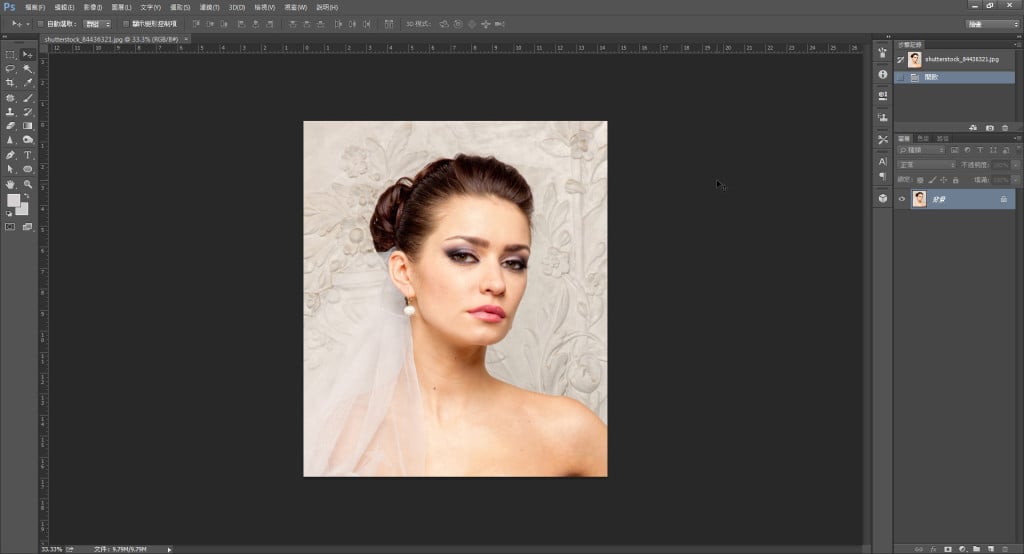1024x554 pixels.
Task: Open the workspace switcher dropdown
Action: (992, 23)
